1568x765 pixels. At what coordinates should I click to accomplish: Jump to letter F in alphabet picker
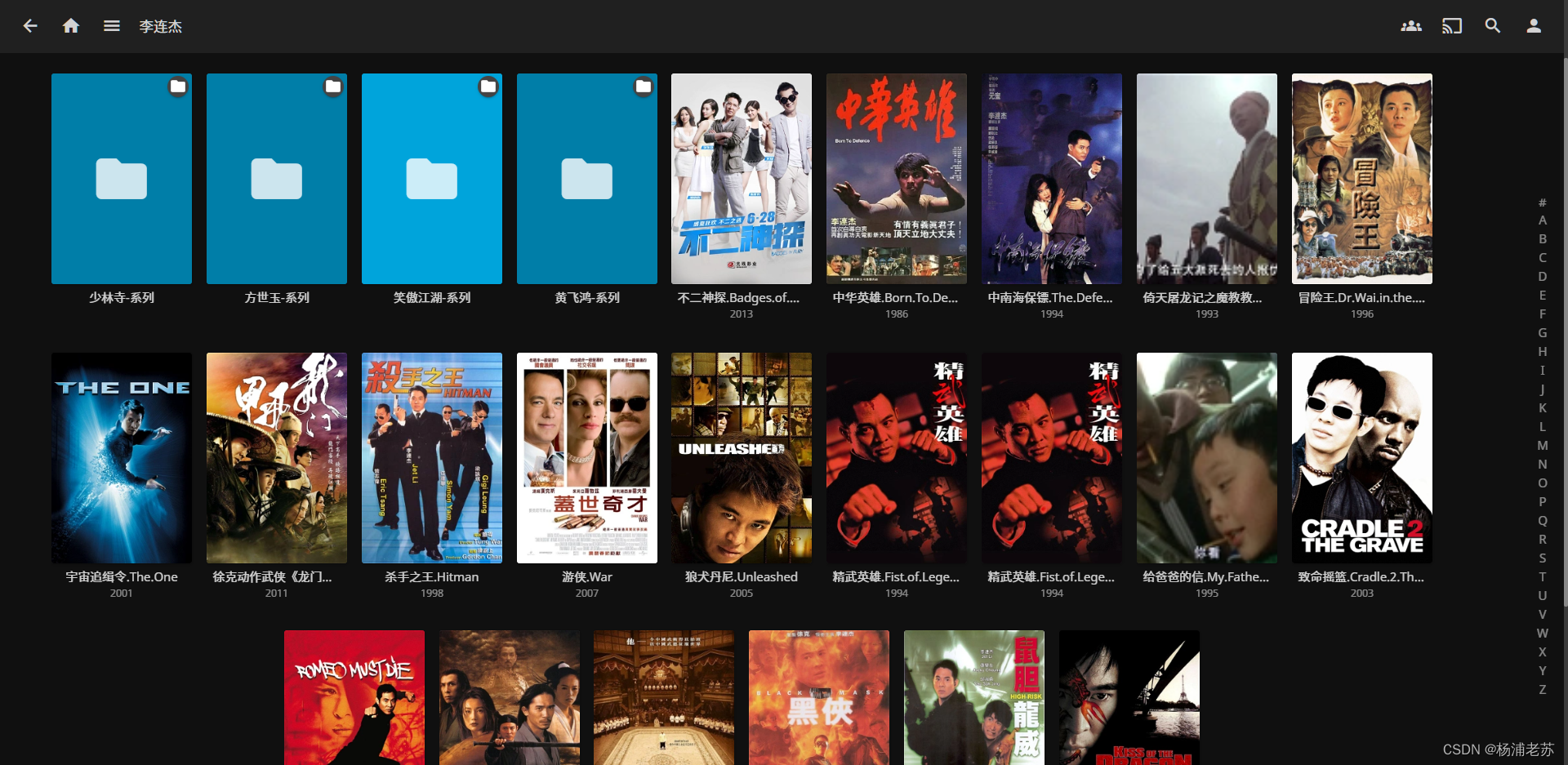click(x=1543, y=314)
